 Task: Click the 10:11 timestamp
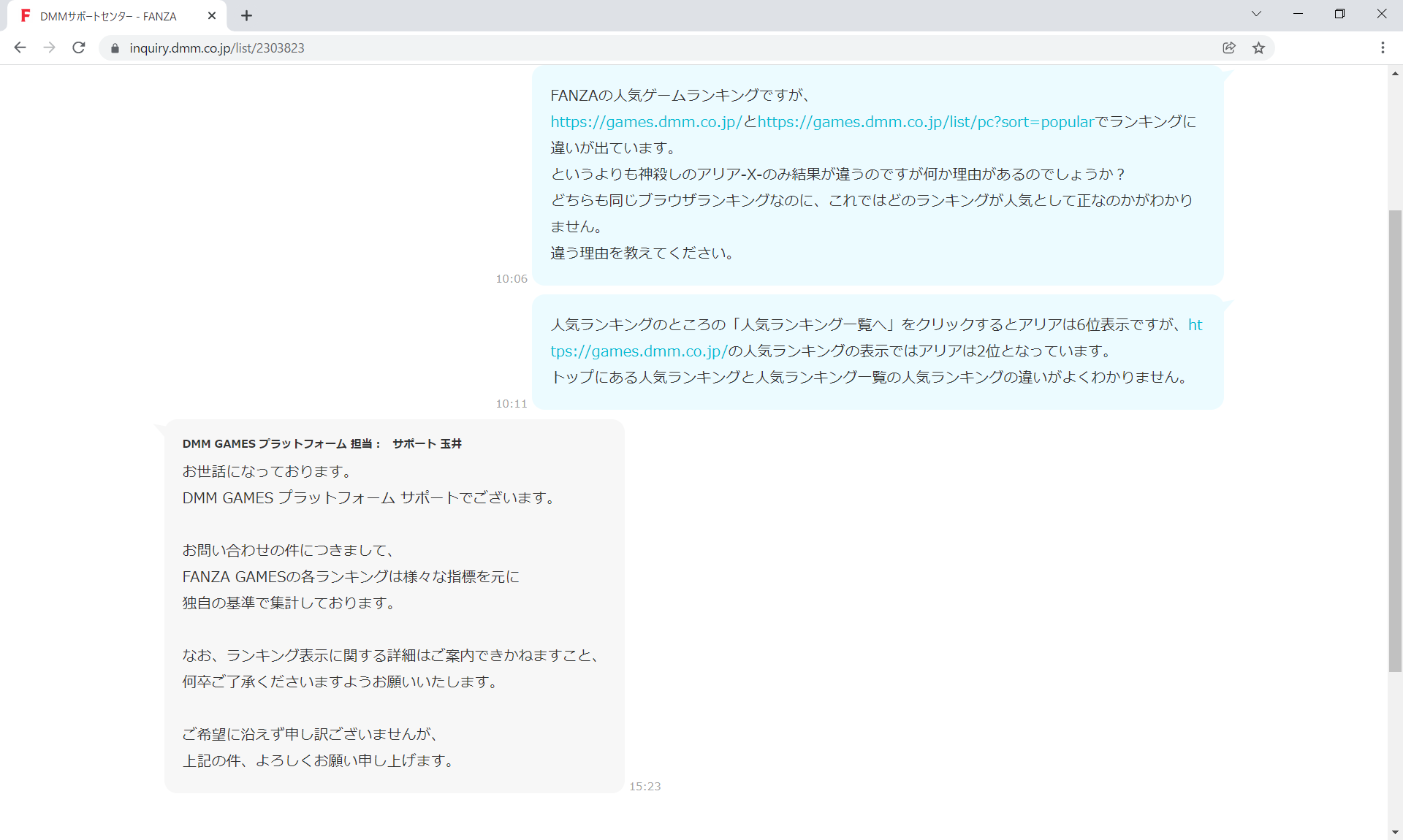(511, 404)
